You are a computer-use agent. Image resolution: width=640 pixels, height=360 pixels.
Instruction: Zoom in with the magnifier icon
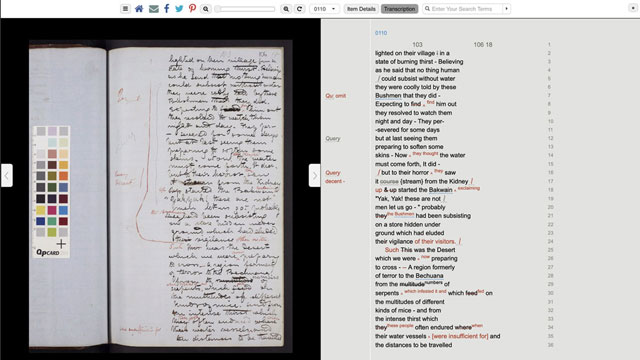pyautogui.click(x=286, y=9)
